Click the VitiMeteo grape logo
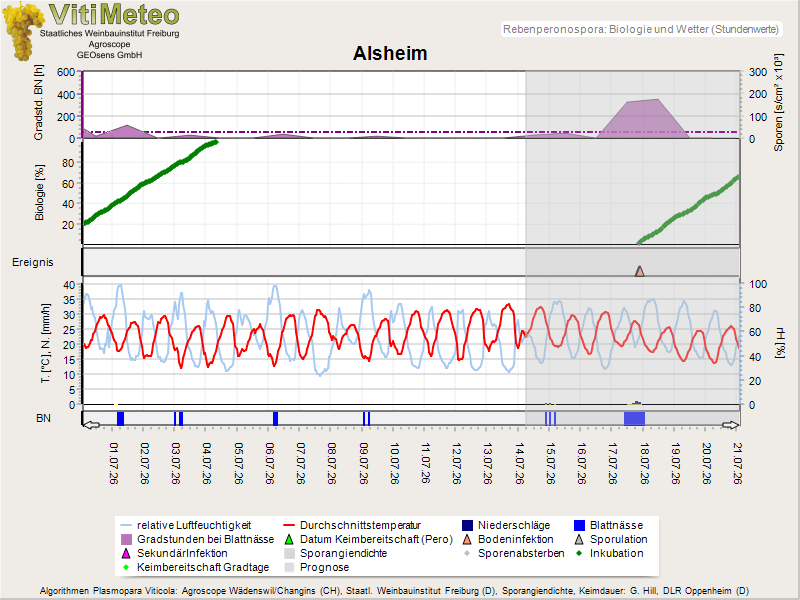This screenshot has width=800, height=600. pyautogui.click(x=22, y=32)
